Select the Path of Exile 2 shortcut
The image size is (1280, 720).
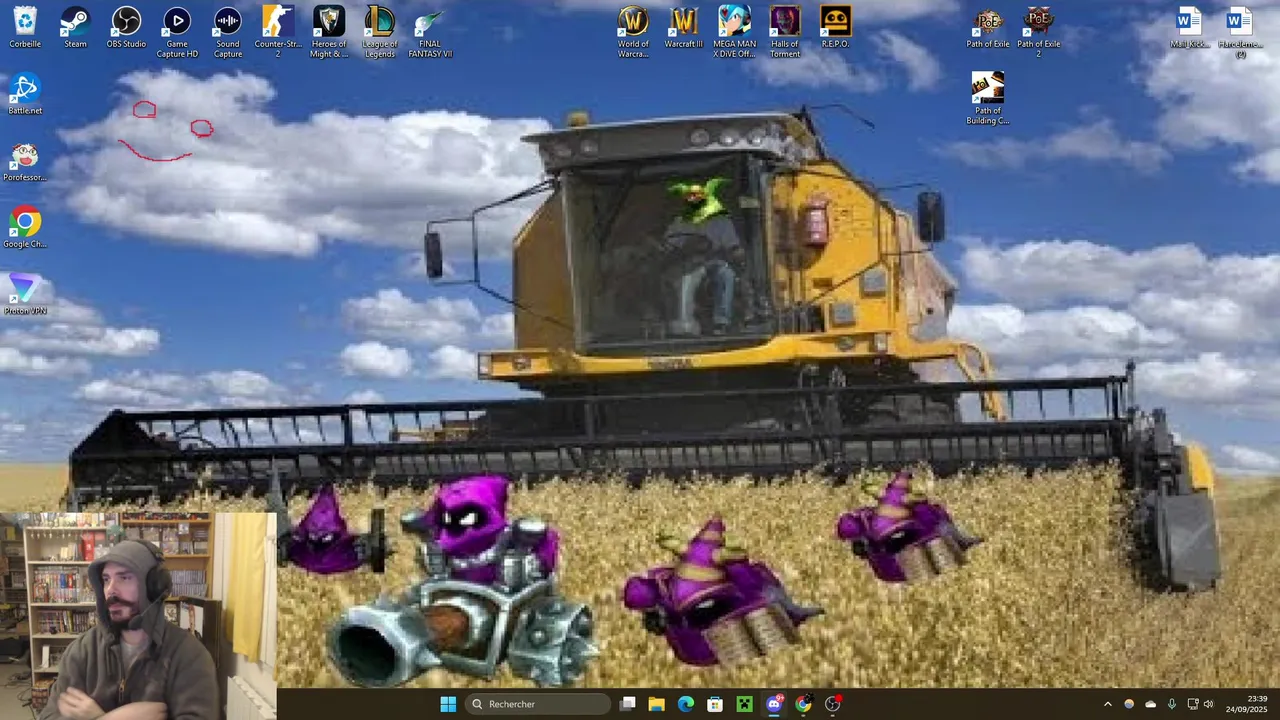pos(1038,32)
